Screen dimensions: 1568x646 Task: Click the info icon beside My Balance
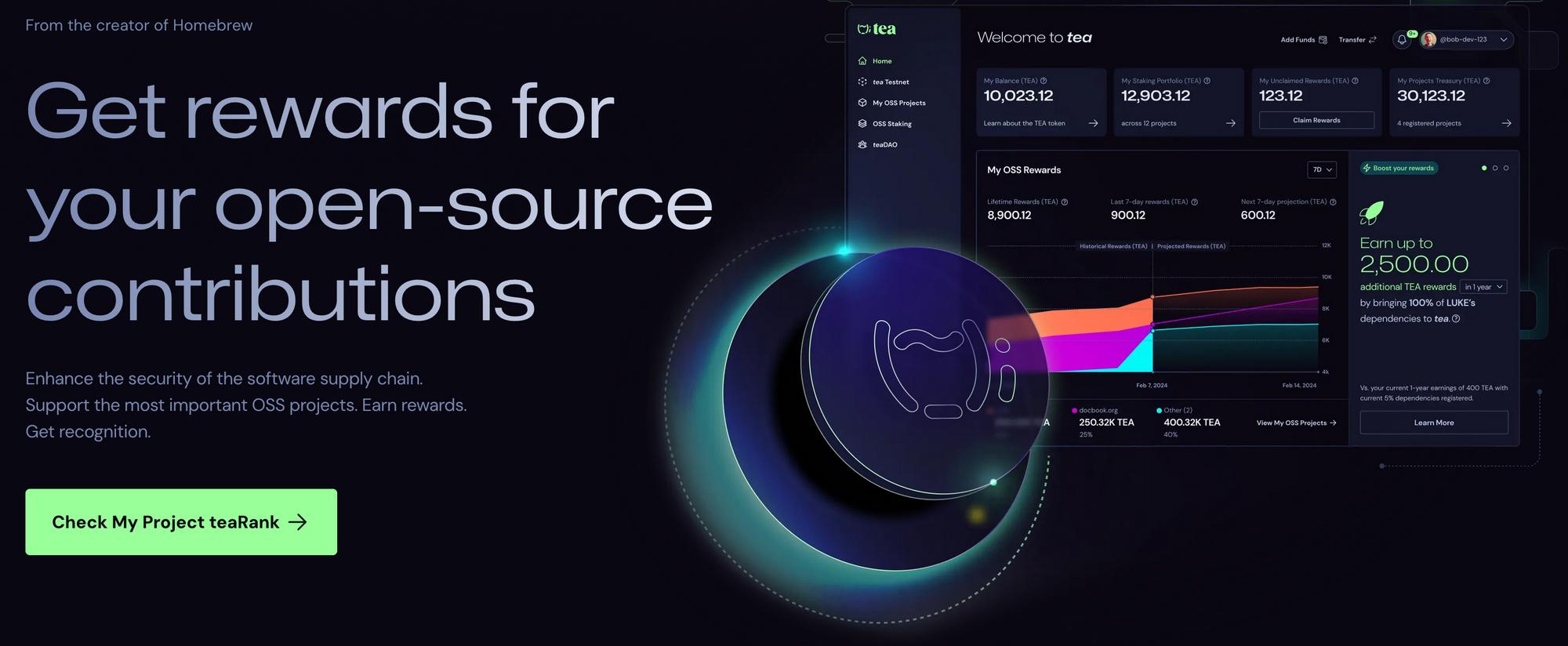pyautogui.click(x=1044, y=81)
